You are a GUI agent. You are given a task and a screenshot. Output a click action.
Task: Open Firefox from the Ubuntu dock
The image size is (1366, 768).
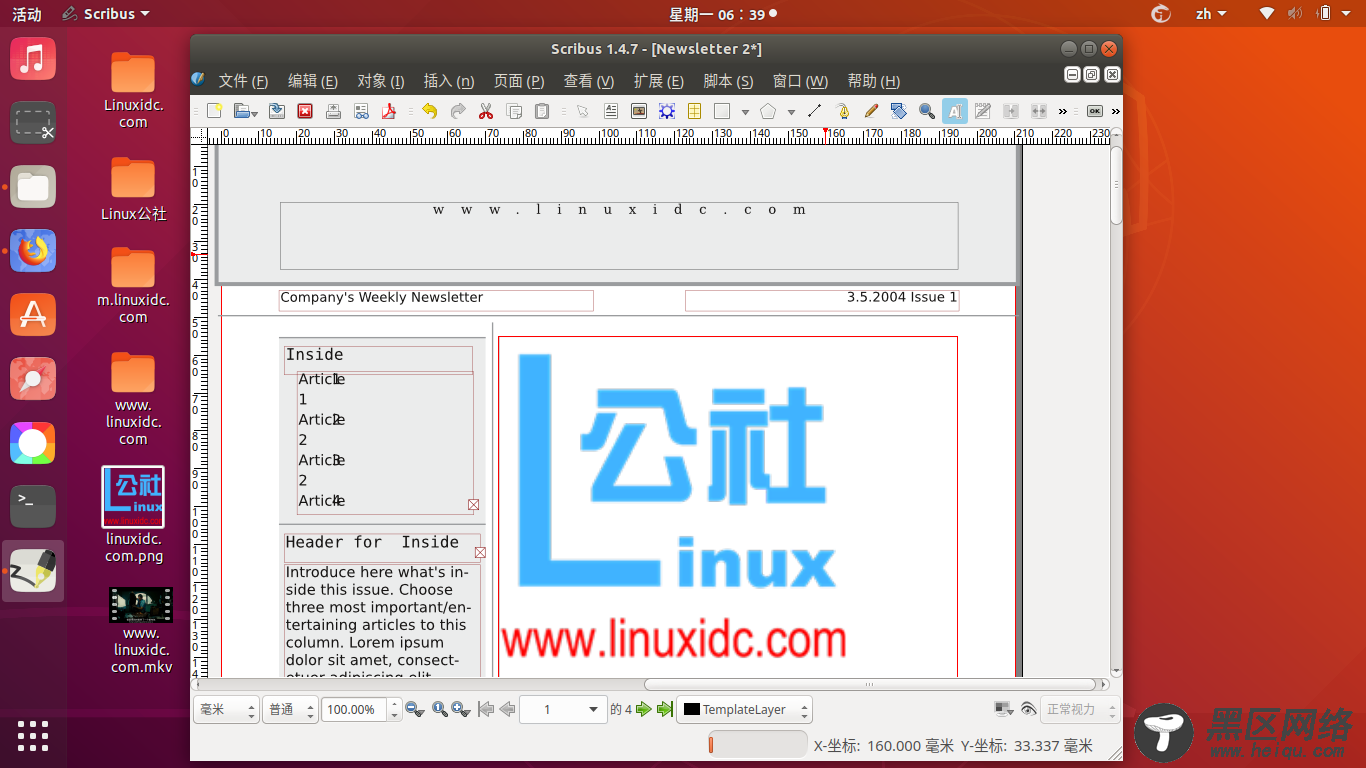click(x=33, y=251)
